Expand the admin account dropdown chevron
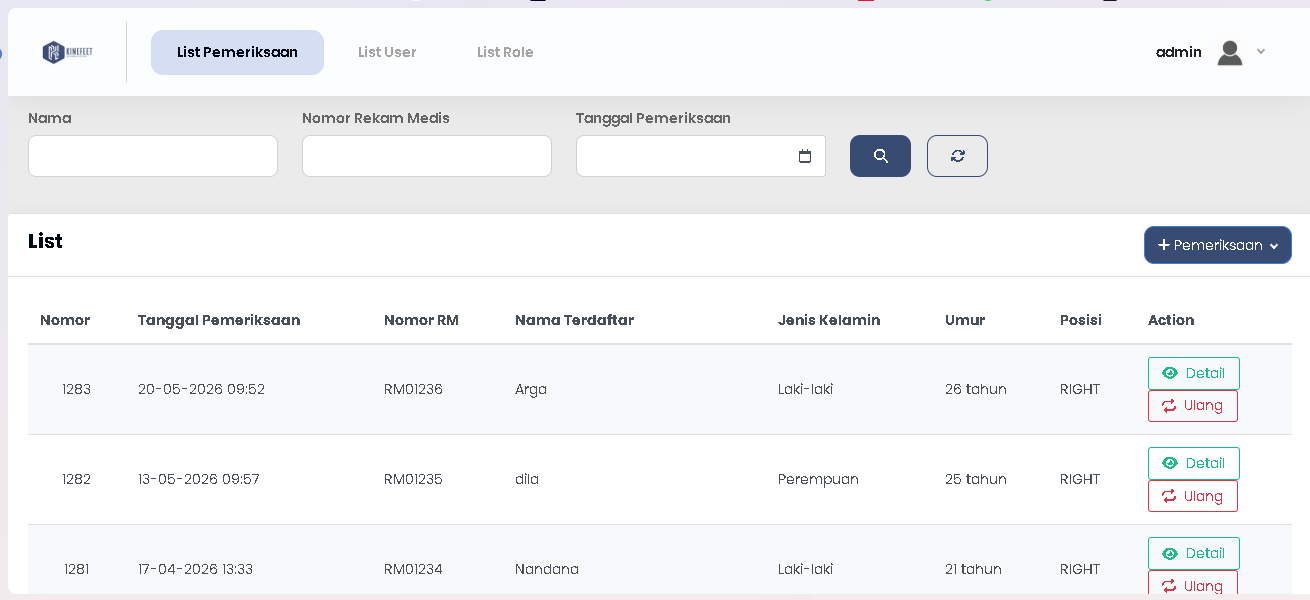The width and height of the screenshot is (1310, 600). pos(1261,52)
